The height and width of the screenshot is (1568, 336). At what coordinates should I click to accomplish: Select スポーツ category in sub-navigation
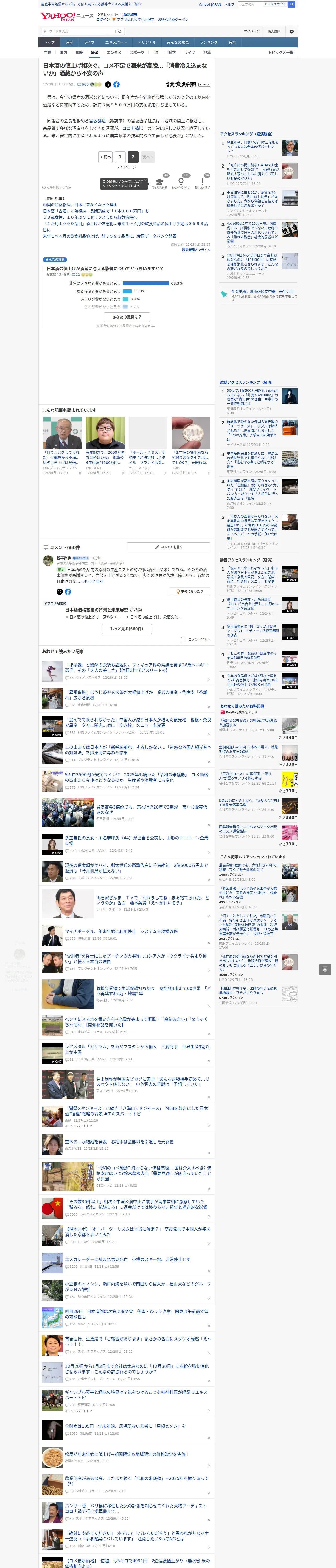tap(137, 52)
